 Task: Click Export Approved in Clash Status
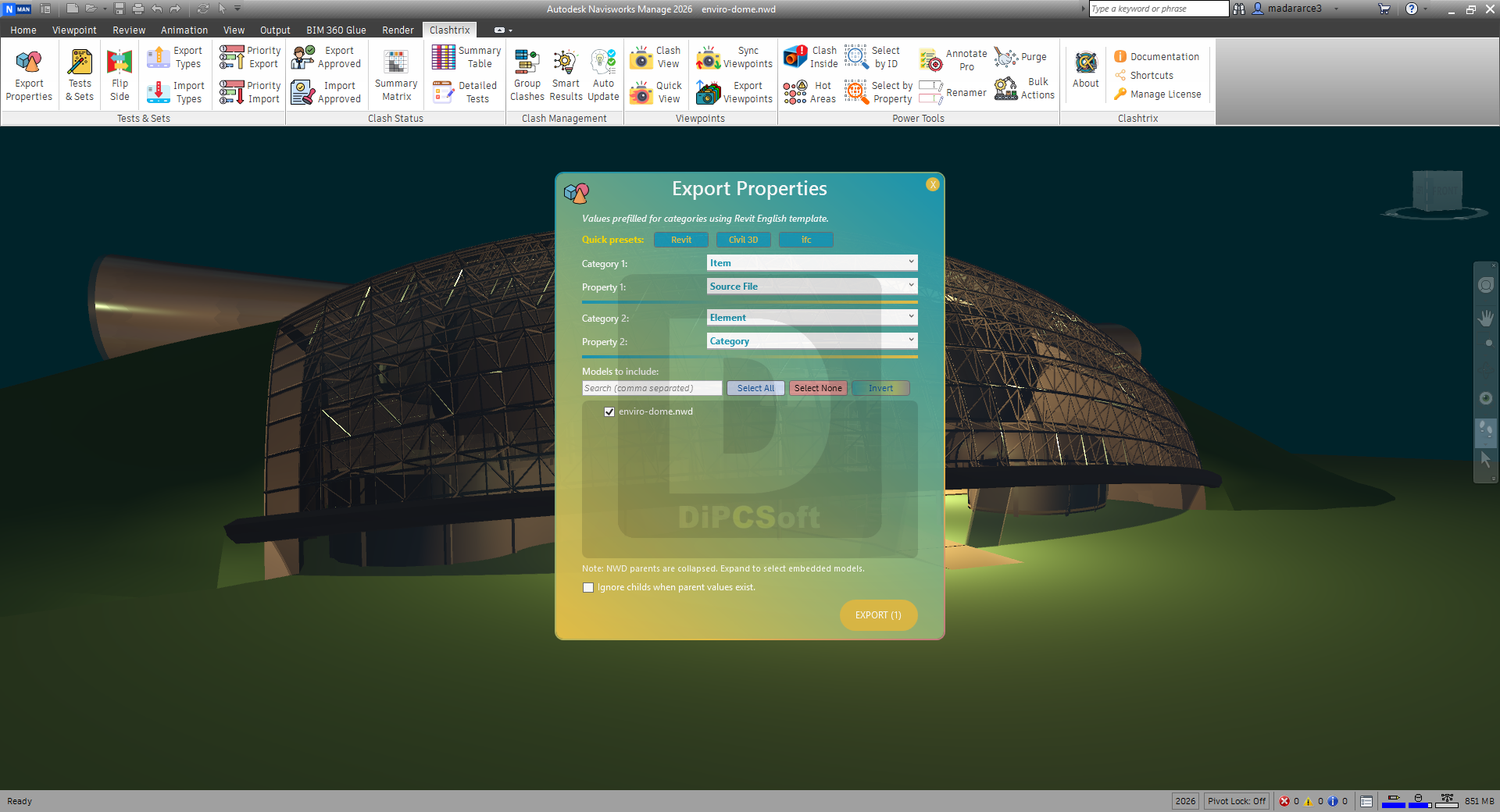pyautogui.click(x=326, y=58)
